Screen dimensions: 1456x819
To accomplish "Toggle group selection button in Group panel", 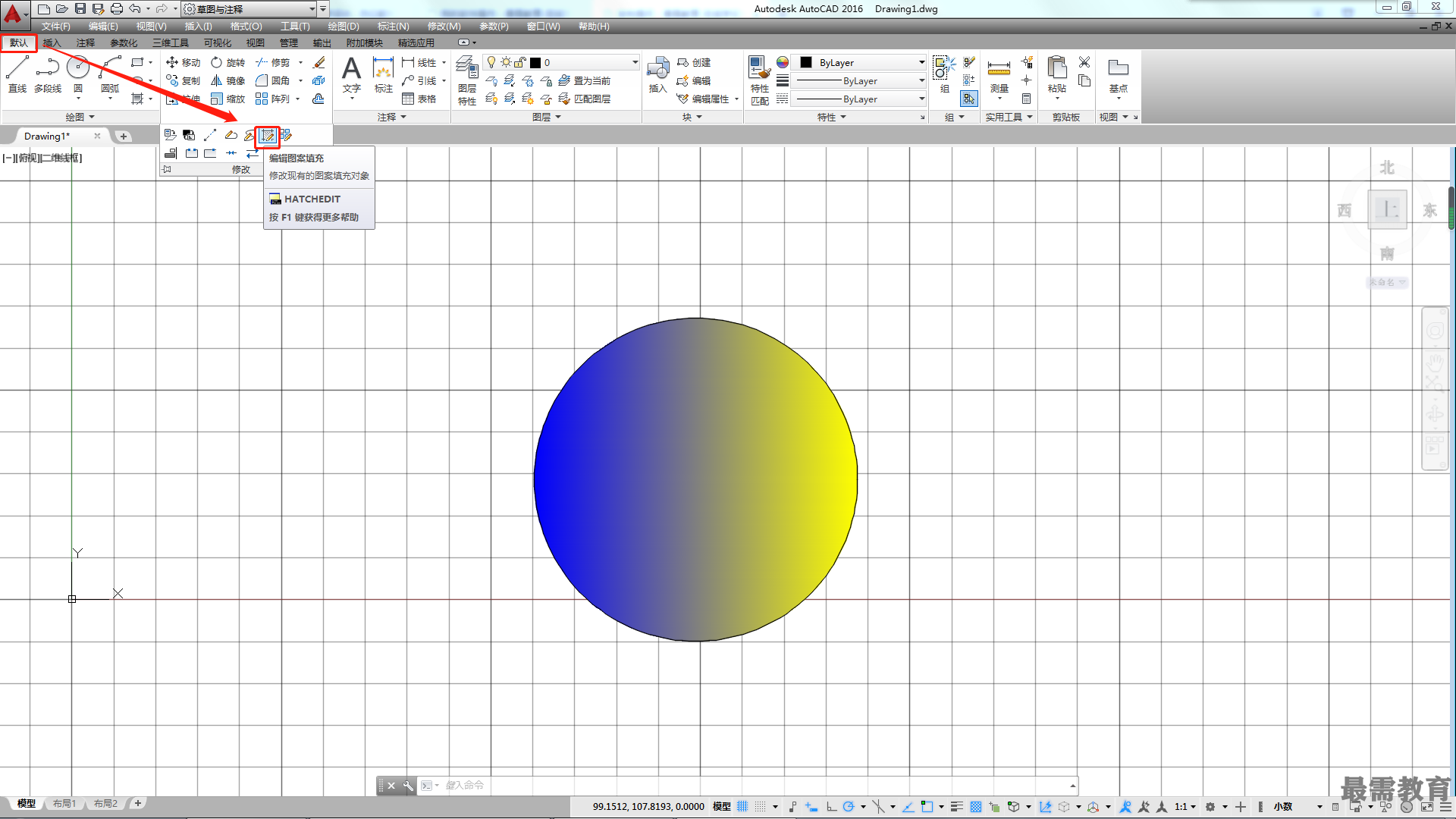I will [x=969, y=99].
